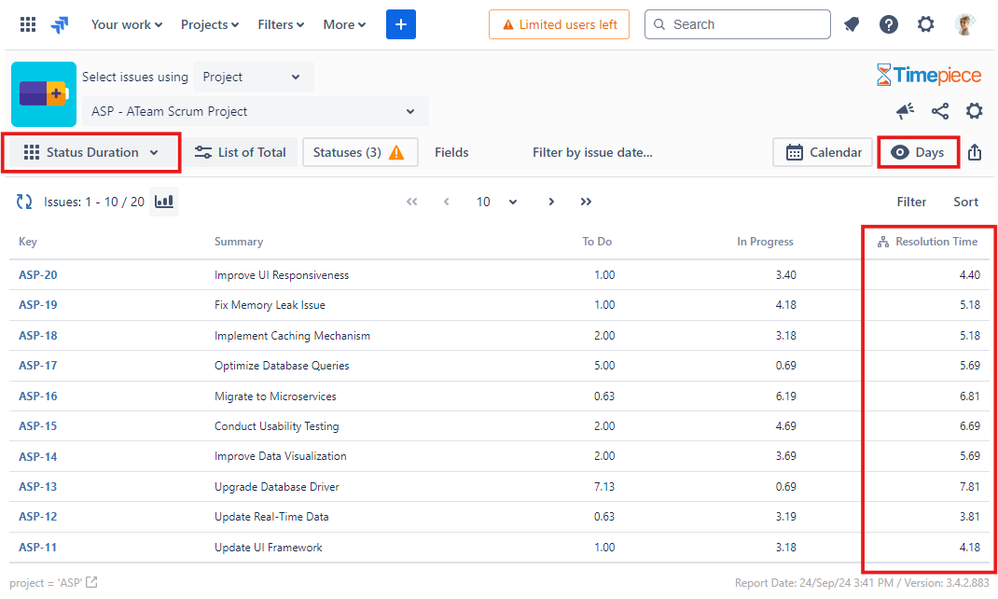Click the megaphone announcements icon

pos(905,111)
